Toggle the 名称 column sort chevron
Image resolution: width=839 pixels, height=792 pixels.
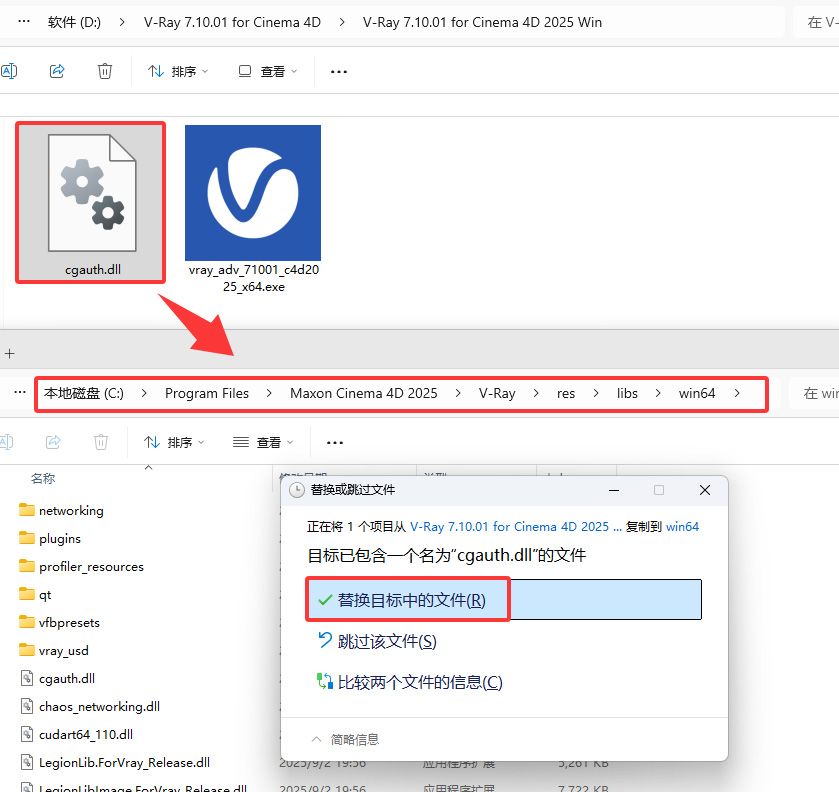(148, 468)
